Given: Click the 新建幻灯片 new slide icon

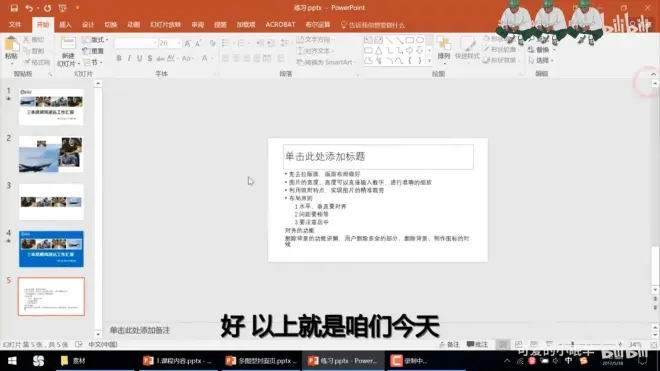Looking at the screenshot, I should [x=68, y=43].
